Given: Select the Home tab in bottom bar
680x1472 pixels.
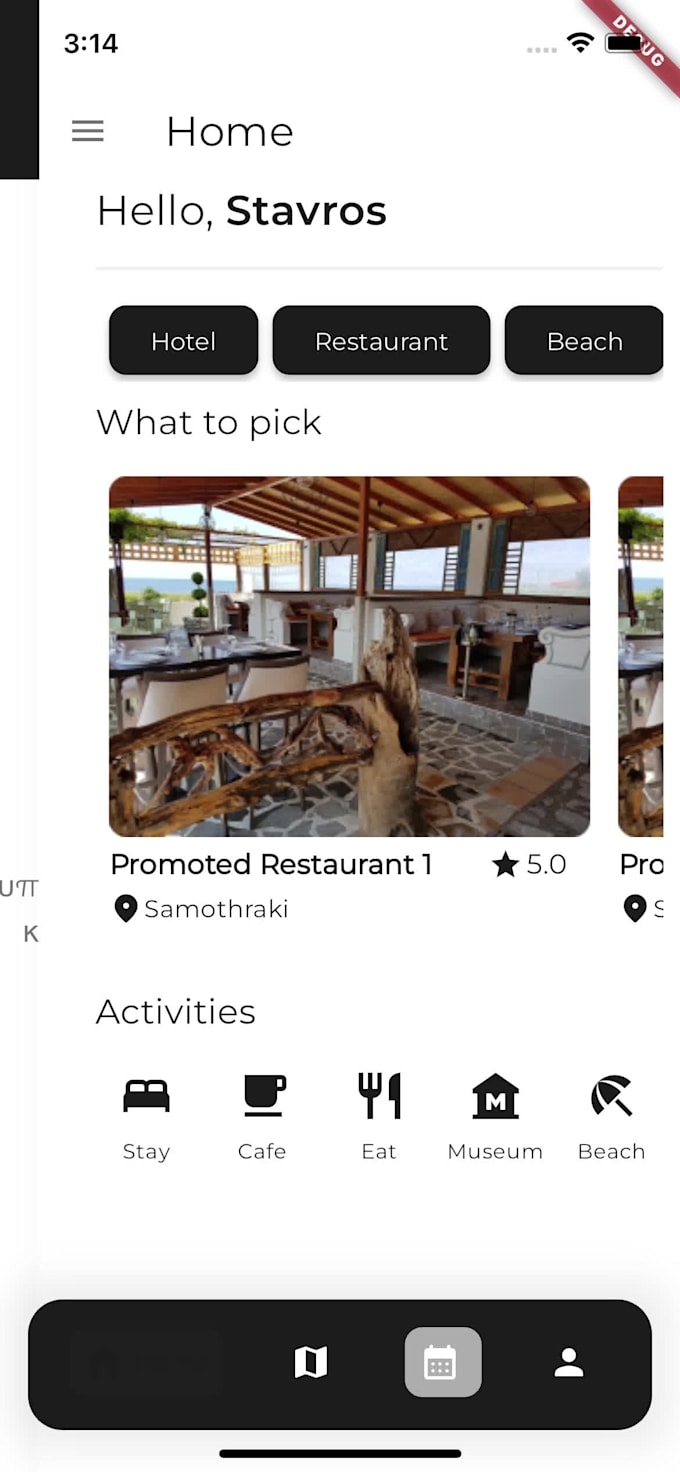Looking at the screenshot, I should tap(146, 1363).
